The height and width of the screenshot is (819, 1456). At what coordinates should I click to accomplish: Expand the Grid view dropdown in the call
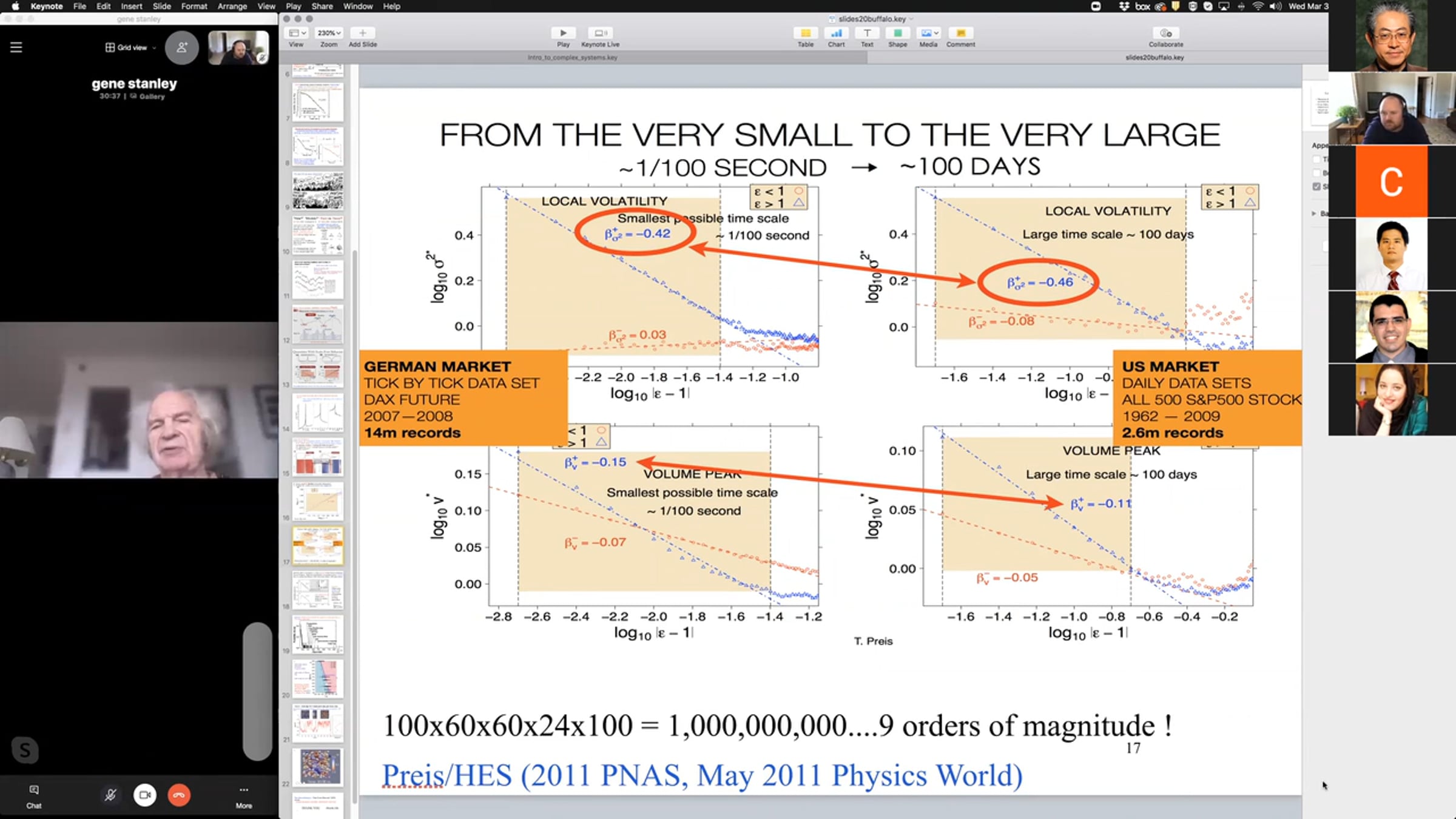pos(130,47)
